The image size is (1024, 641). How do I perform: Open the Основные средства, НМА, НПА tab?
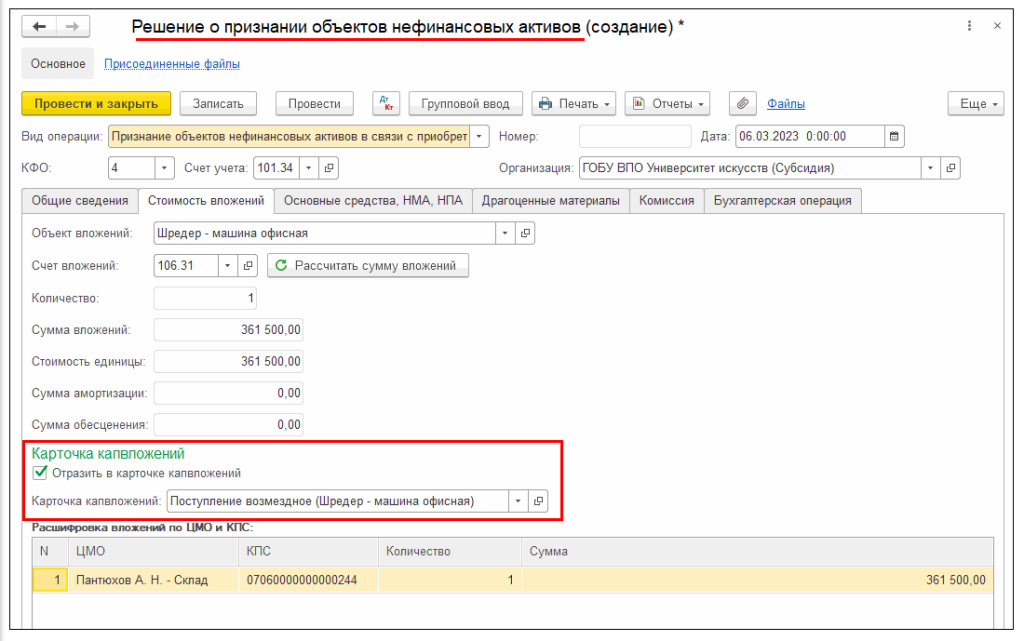[x=373, y=200]
